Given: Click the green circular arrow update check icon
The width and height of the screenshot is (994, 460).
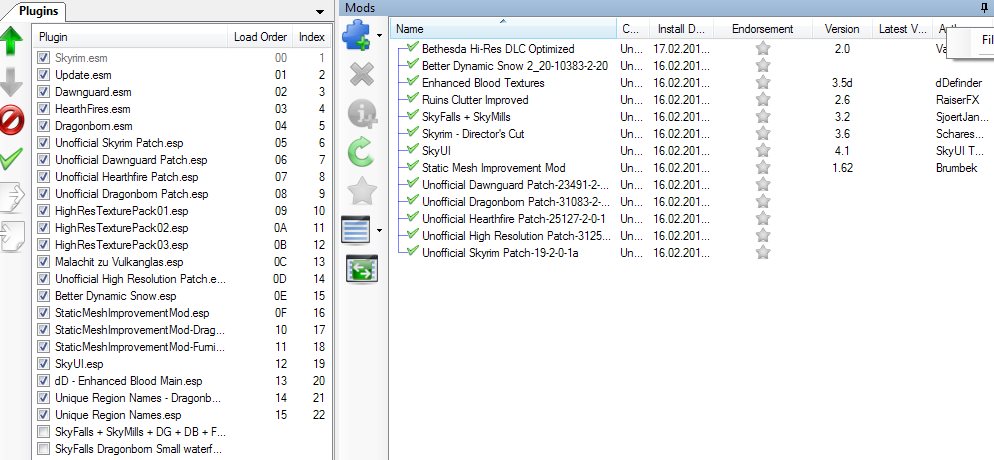Looking at the screenshot, I should tap(360, 152).
